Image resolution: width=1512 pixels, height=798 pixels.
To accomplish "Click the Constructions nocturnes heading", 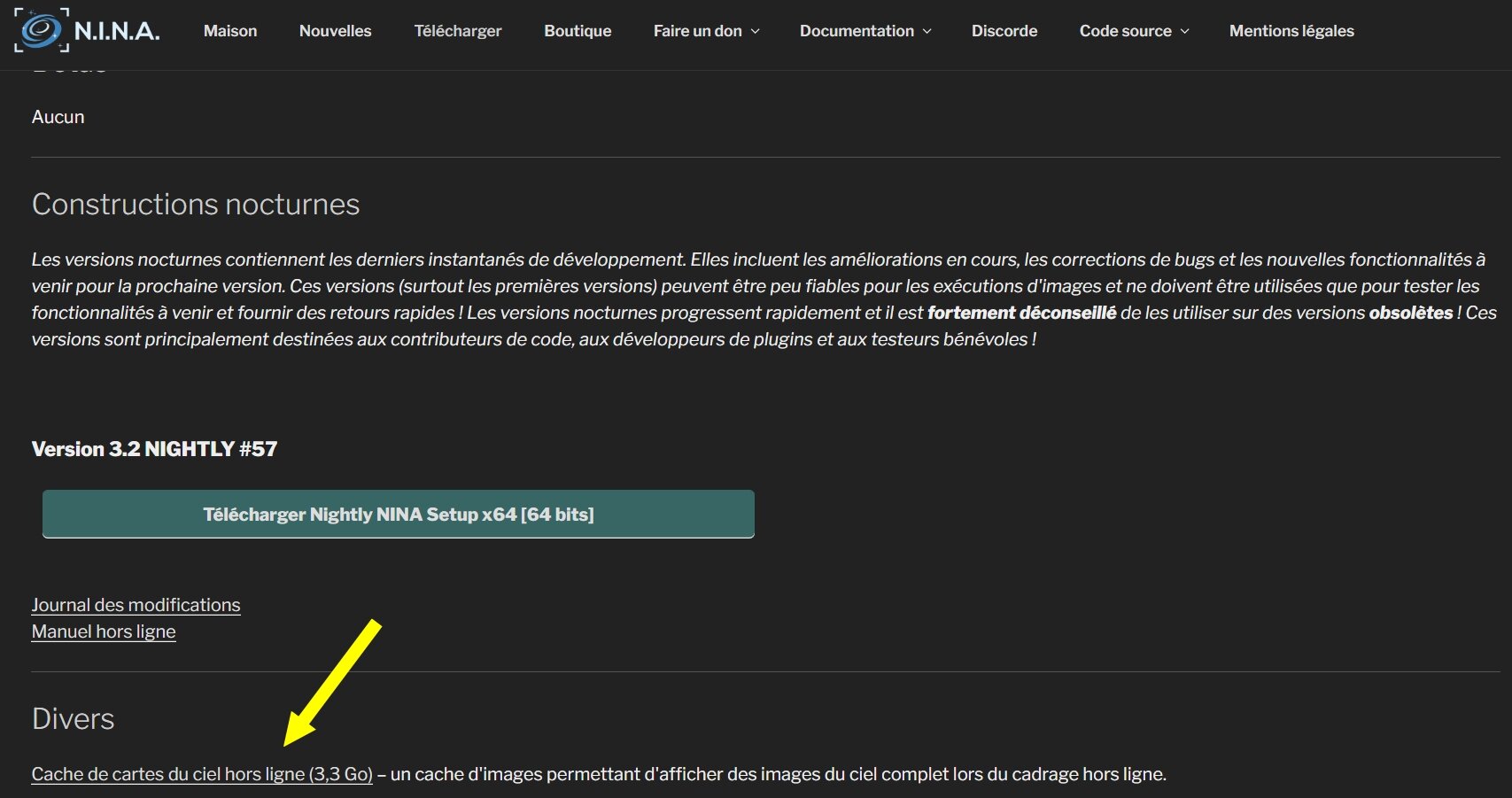I will 196,205.
